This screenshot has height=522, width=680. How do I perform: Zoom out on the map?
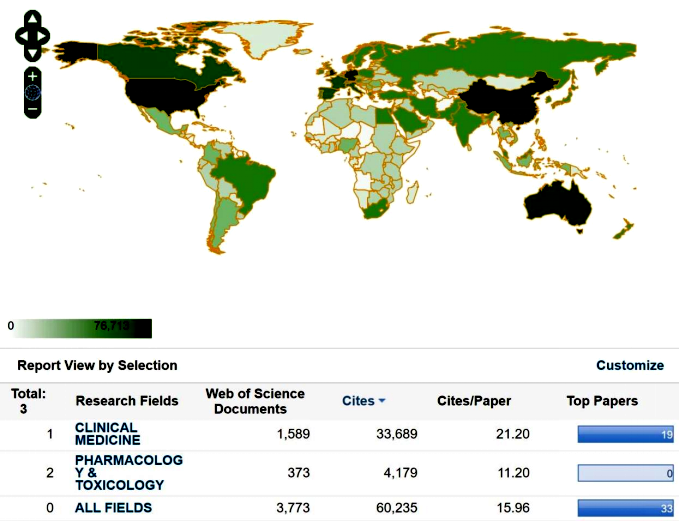click(33, 108)
